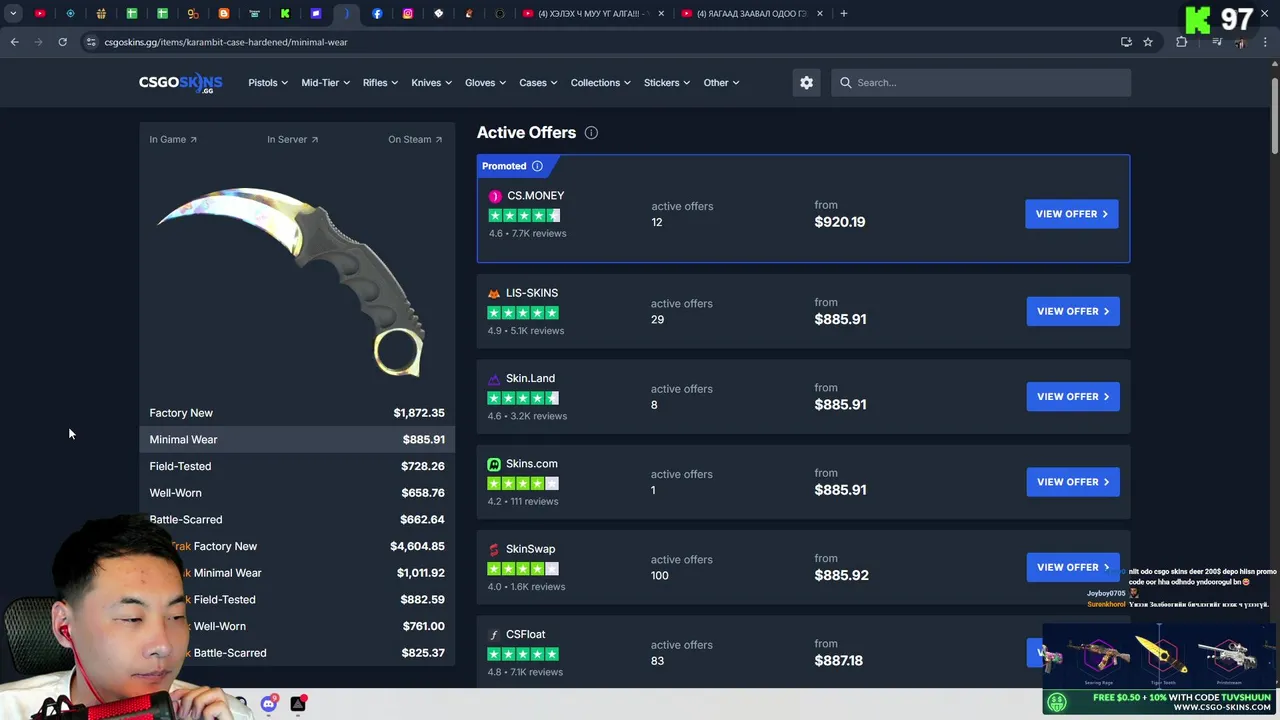Image resolution: width=1280 pixels, height=720 pixels.
Task: Expand the Pistols dropdown menu
Action: click(x=268, y=83)
